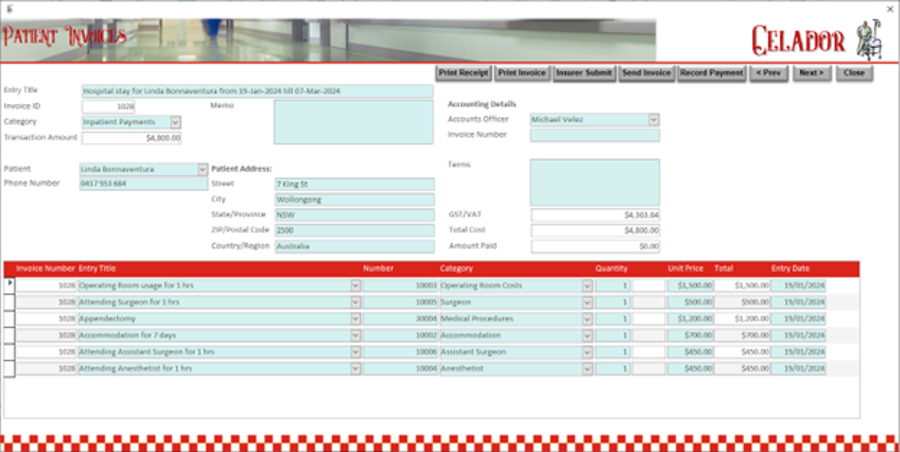Open Category dropdown for Anesthetist row

pyautogui.click(x=587, y=369)
